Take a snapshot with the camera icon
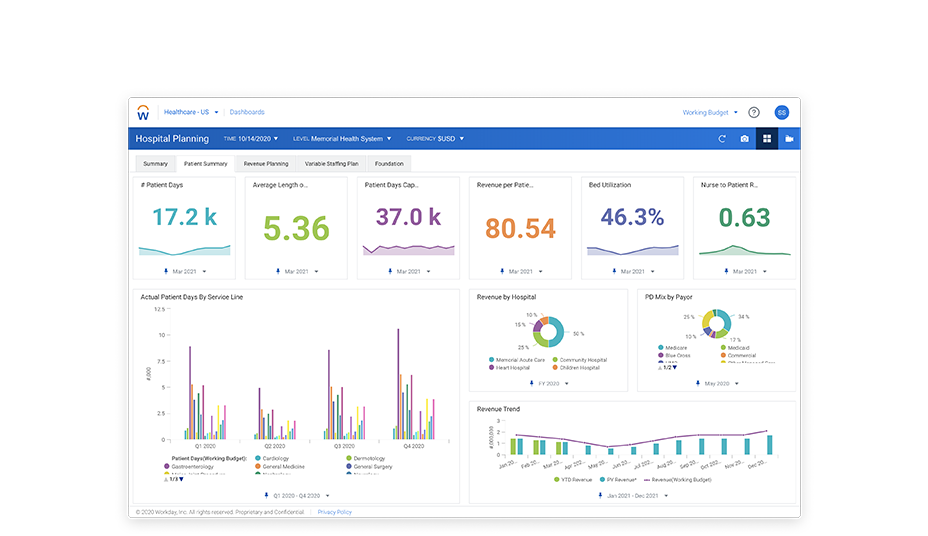Screen dimensions: 928x536 coord(744,139)
